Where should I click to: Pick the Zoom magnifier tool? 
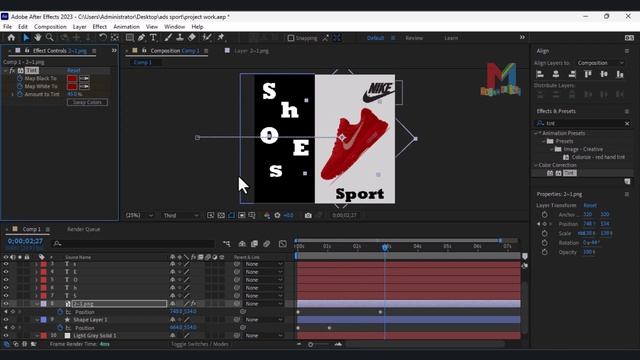[x=49, y=38]
